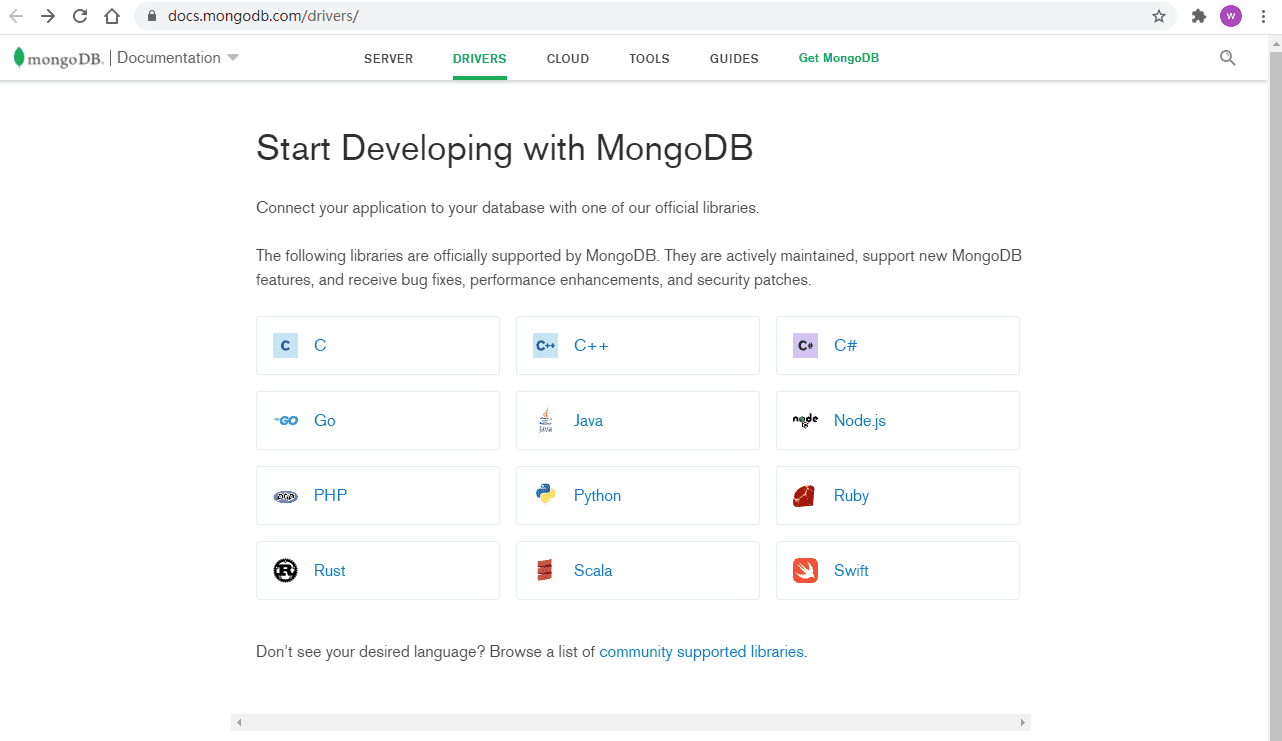Click the horizontal scrollbar track

(630, 722)
